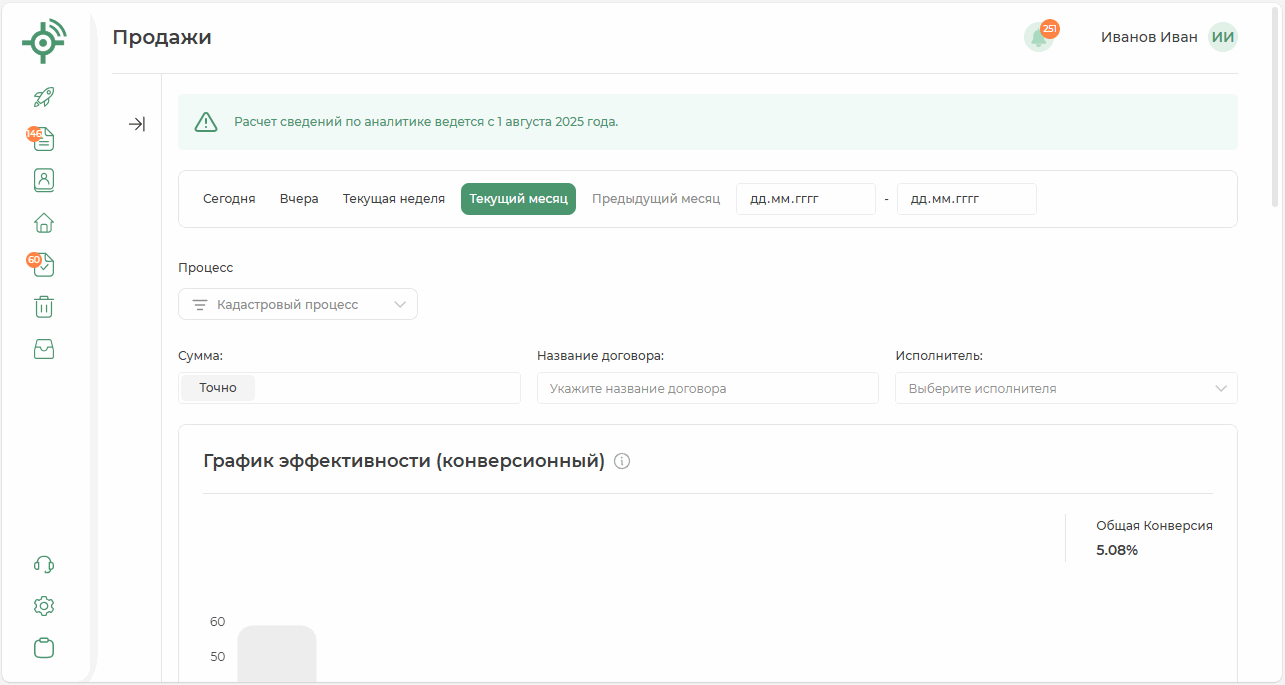
Task: Go to the home icon in sidebar
Action: [x=44, y=222]
